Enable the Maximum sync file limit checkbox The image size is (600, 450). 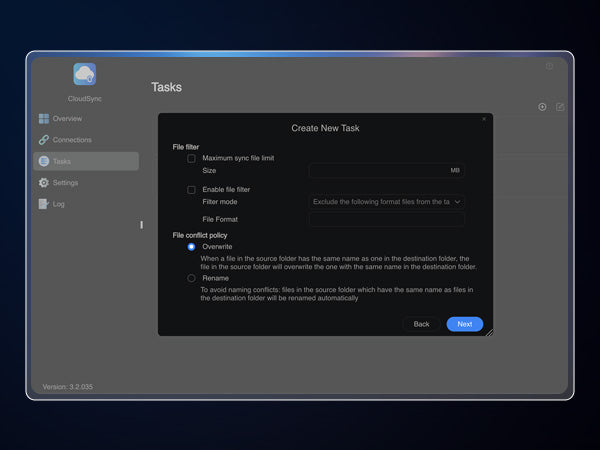pos(191,158)
